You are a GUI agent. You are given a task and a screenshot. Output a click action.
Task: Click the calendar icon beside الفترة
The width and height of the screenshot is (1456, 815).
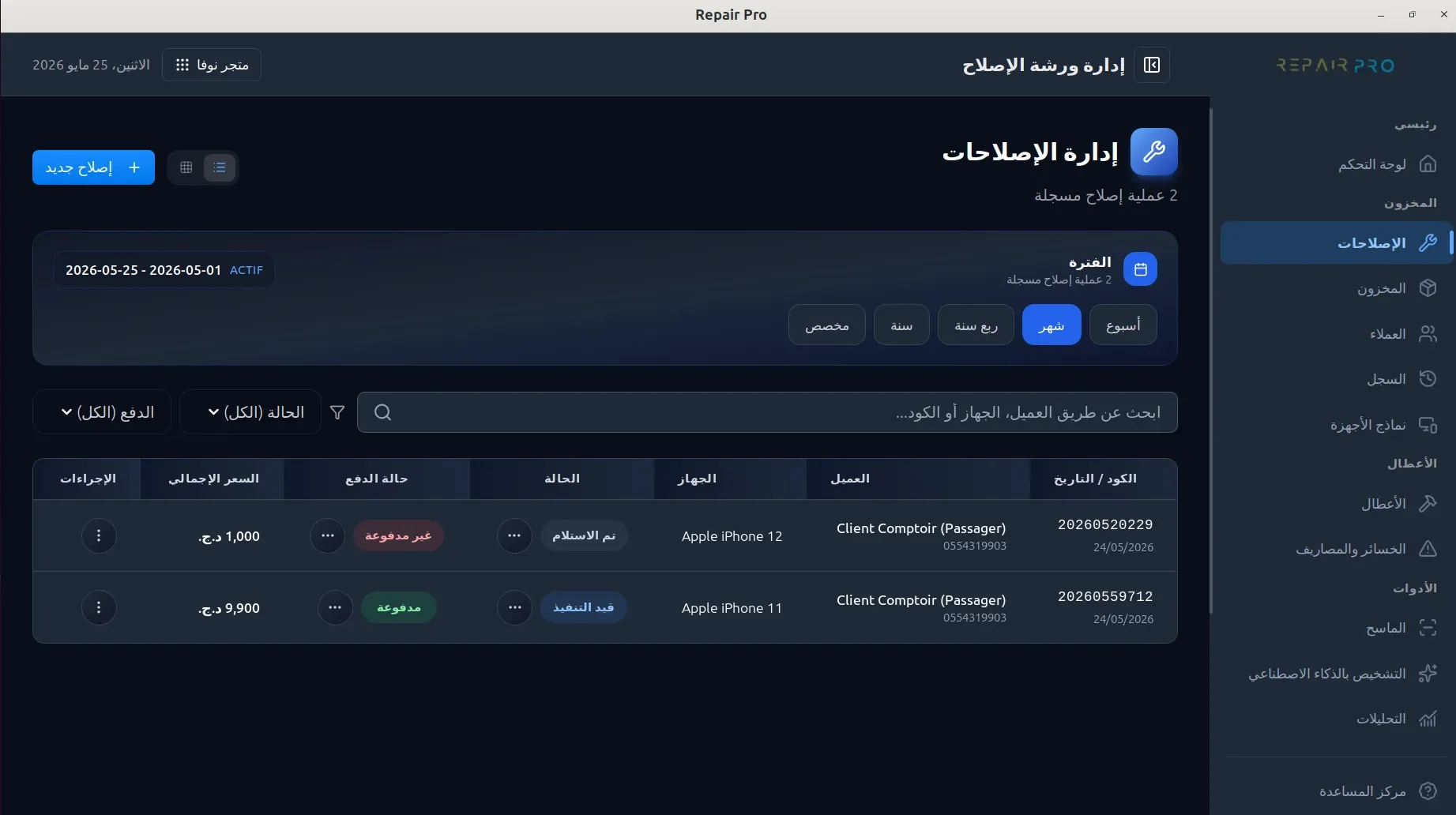coord(1140,269)
